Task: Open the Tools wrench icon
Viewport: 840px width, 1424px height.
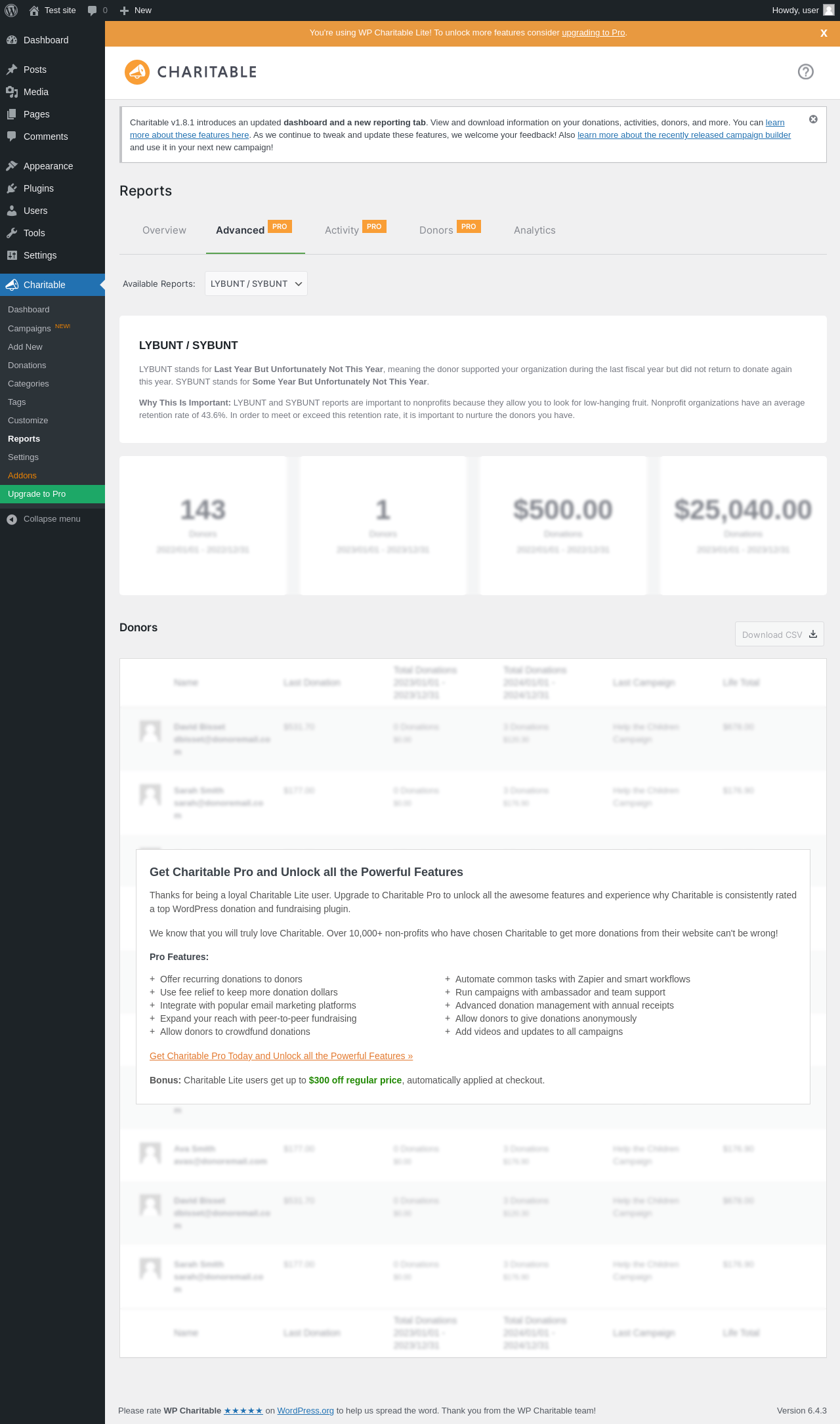Action: coord(12,233)
